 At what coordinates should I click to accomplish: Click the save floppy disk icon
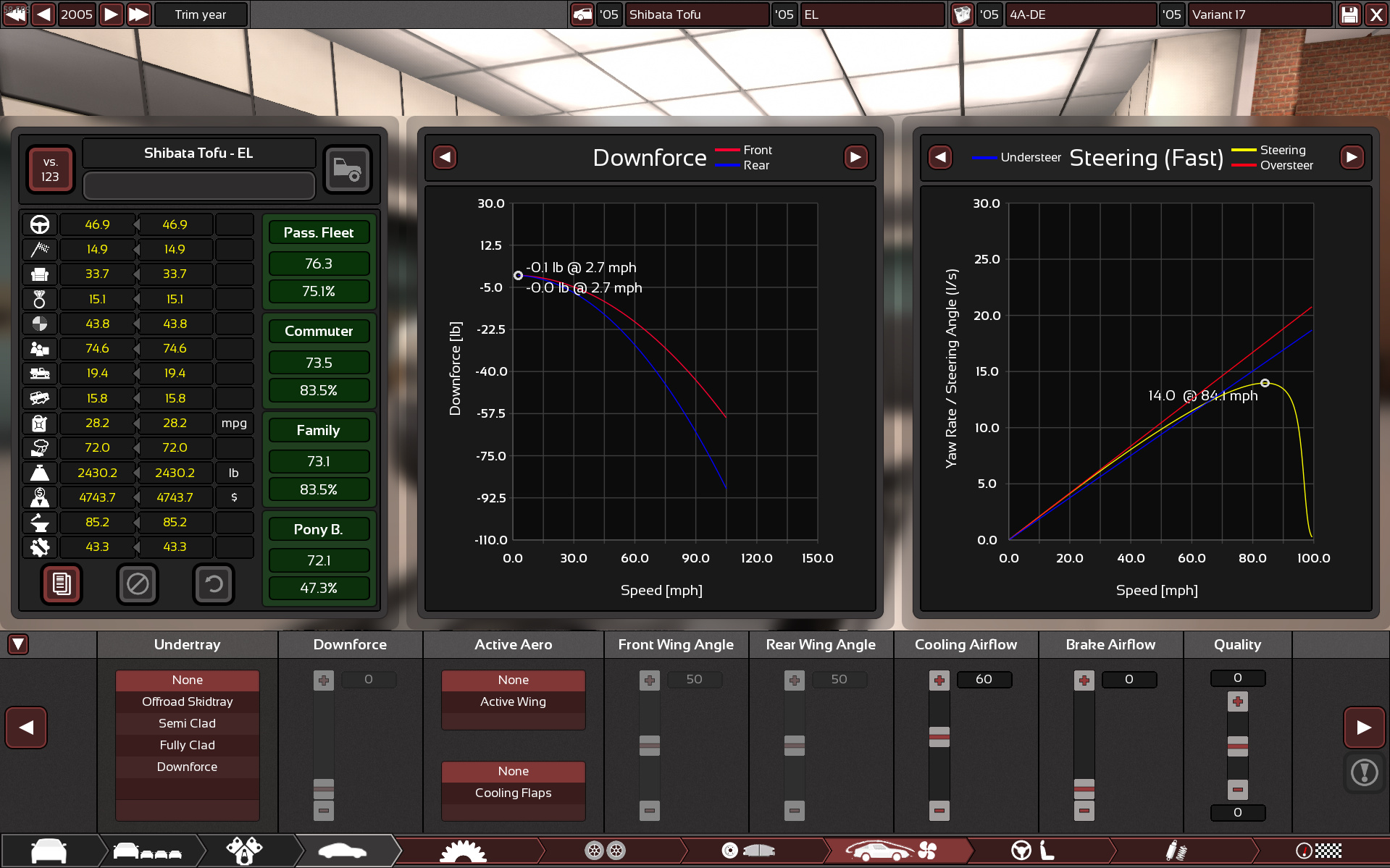pos(1349,14)
